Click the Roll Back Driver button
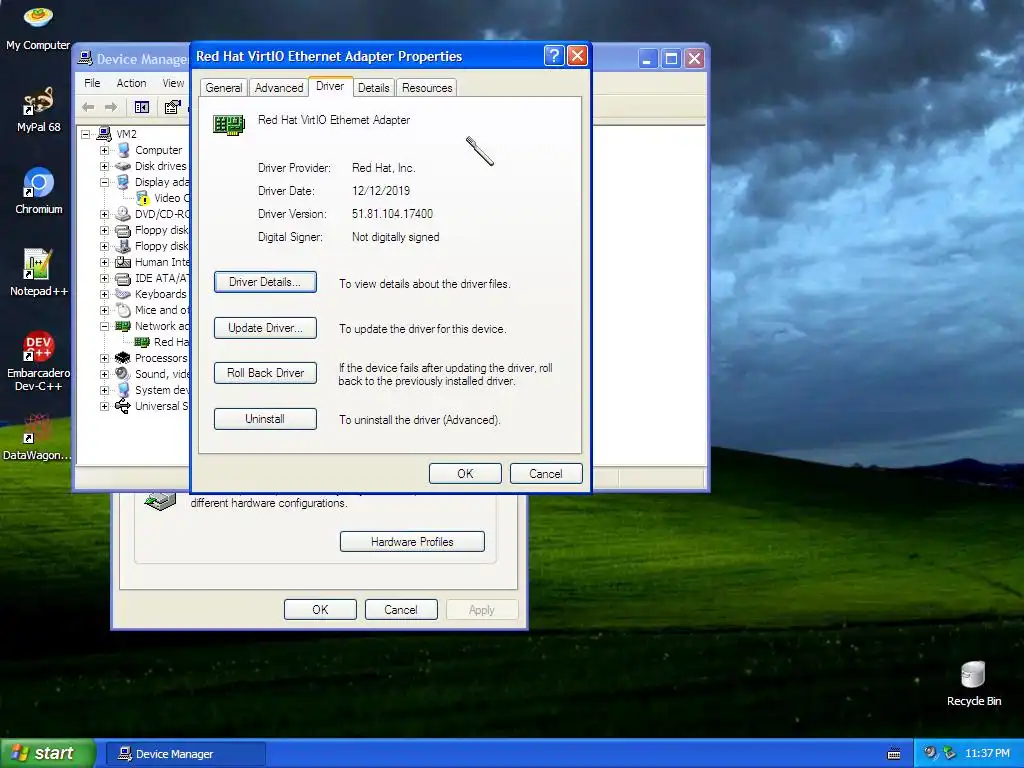 point(265,373)
